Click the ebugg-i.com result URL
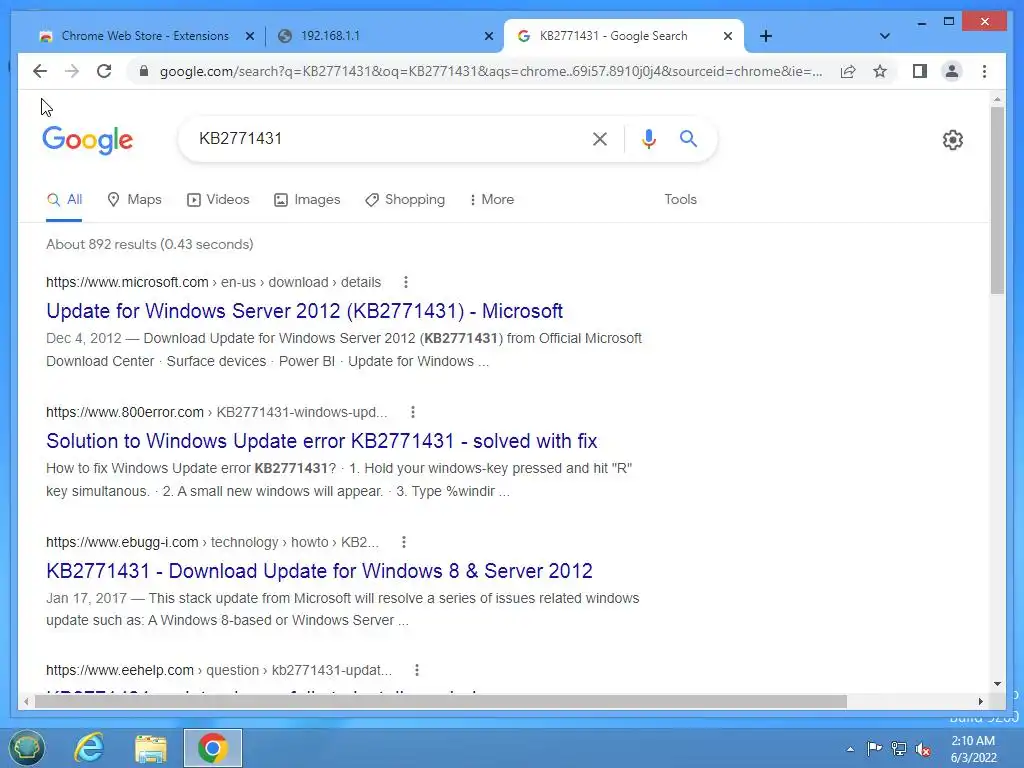The height and width of the screenshot is (768, 1024). (x=212, y=542)
